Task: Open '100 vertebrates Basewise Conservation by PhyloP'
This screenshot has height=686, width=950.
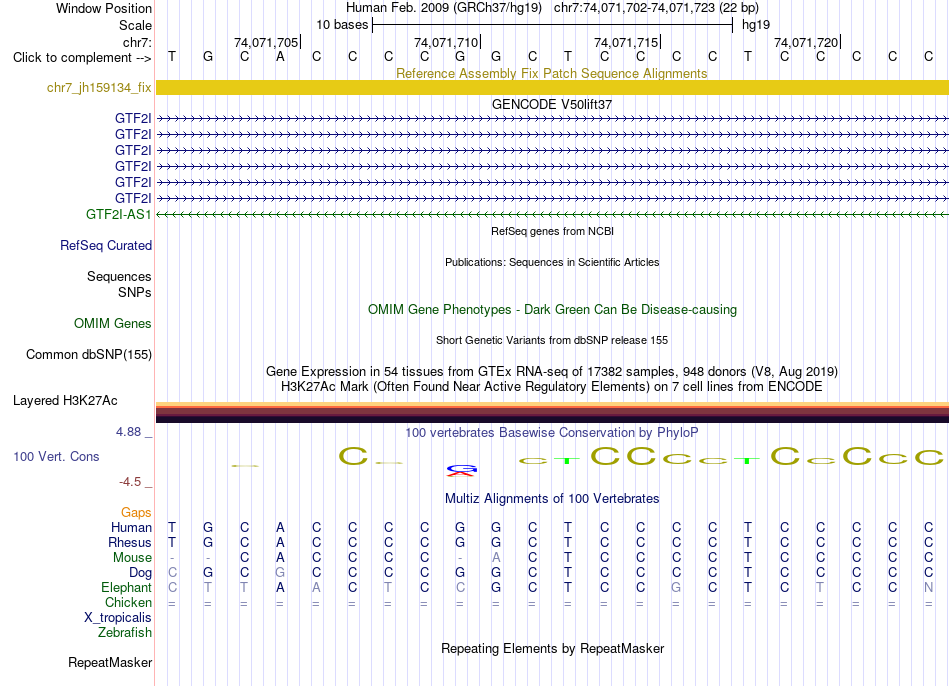Action: pos(552,433)
